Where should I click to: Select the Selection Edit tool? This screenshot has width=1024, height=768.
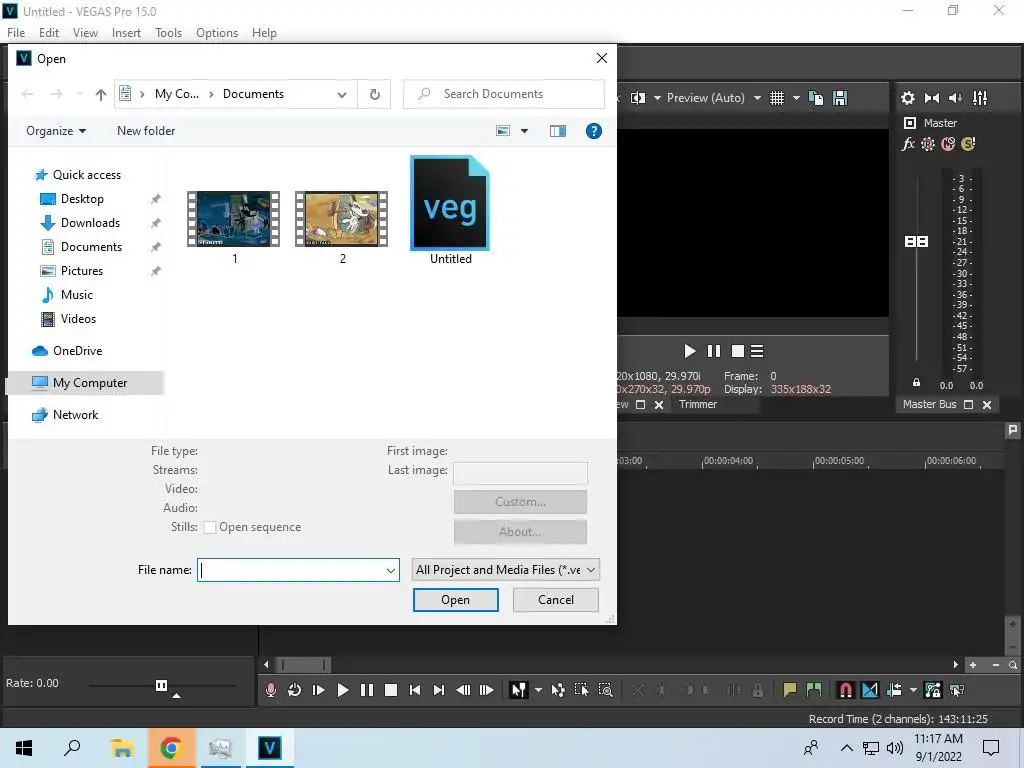(x=581, y=690)
